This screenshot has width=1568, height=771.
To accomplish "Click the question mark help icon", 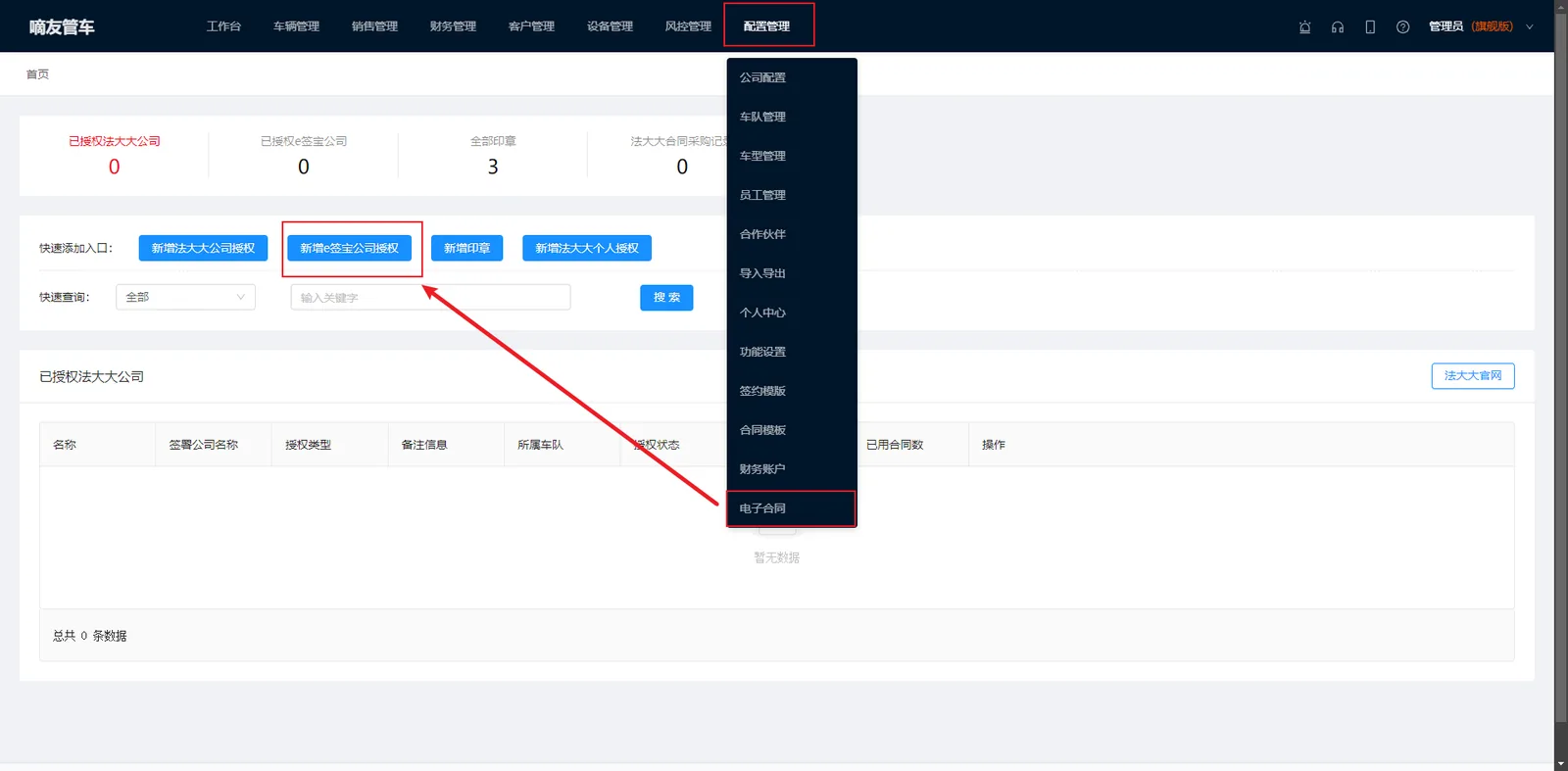I will click(1402, 27).
